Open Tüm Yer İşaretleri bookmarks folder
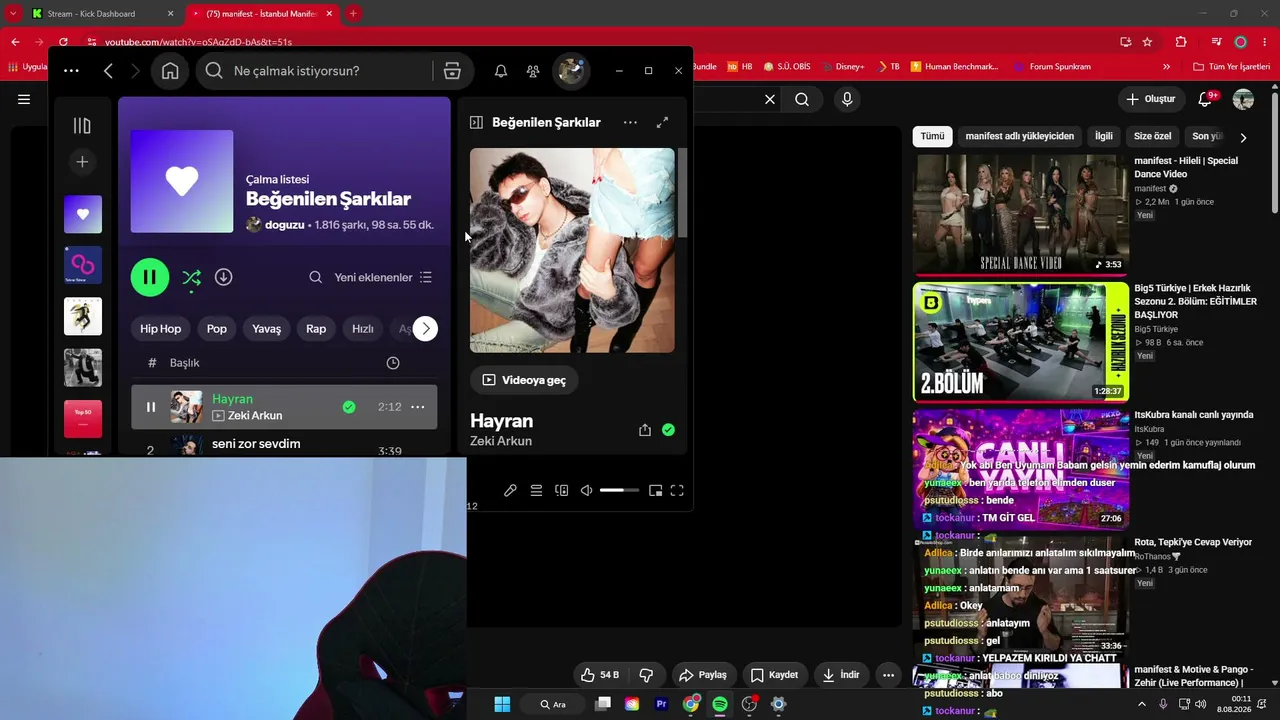 point(1230,67)
